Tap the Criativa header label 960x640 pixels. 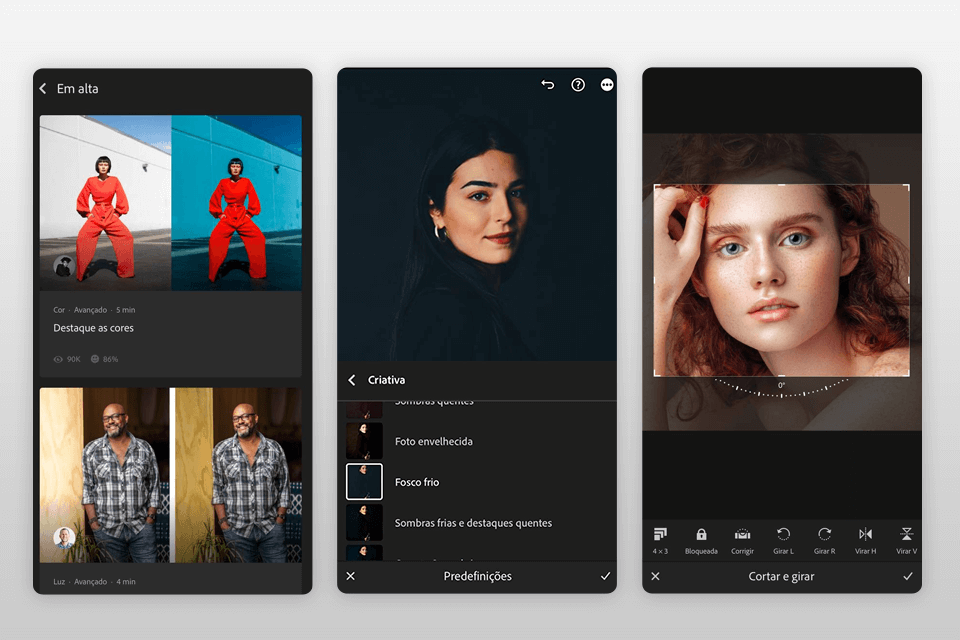point(386,380)
